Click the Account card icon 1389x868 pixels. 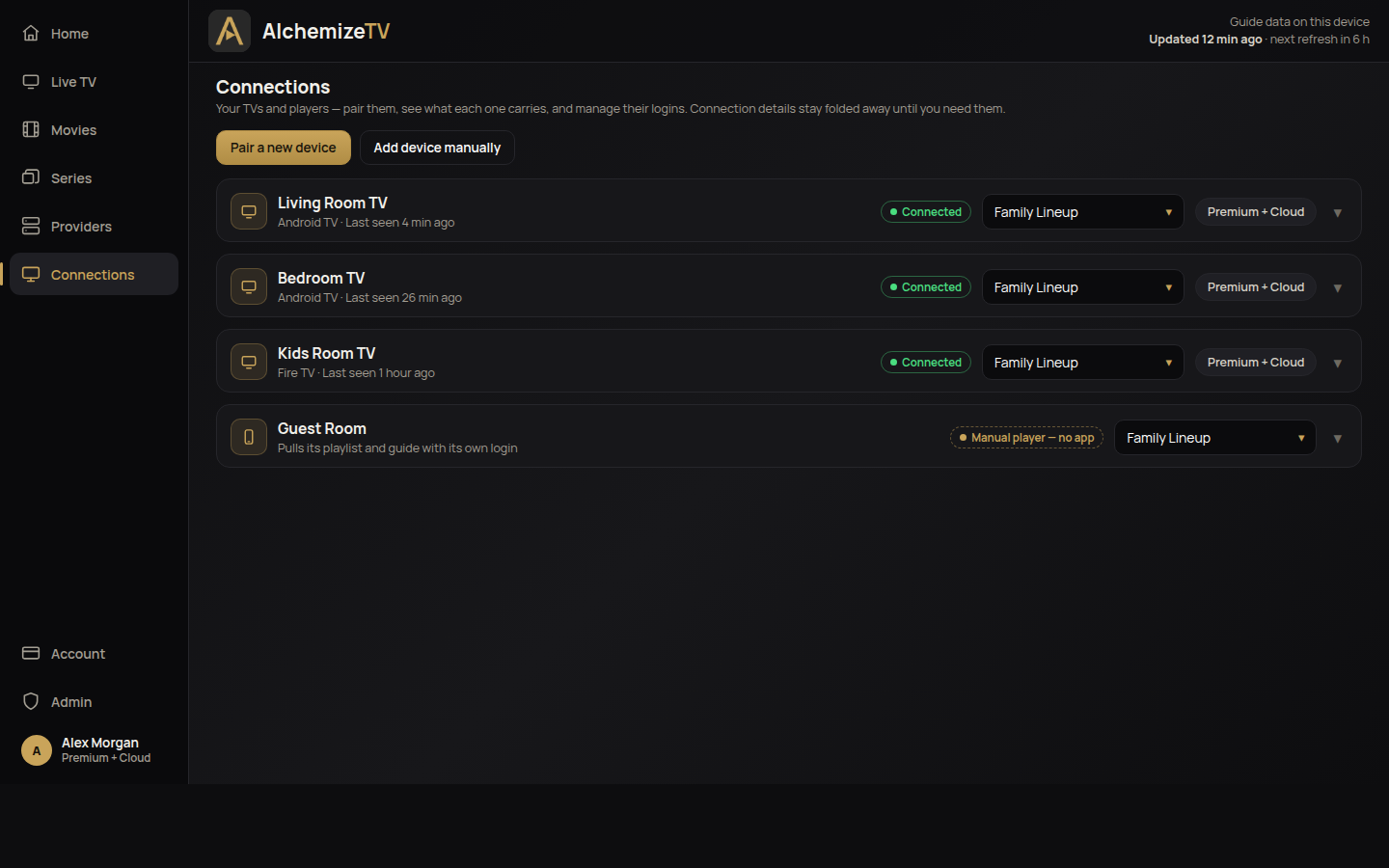point(31,653)
